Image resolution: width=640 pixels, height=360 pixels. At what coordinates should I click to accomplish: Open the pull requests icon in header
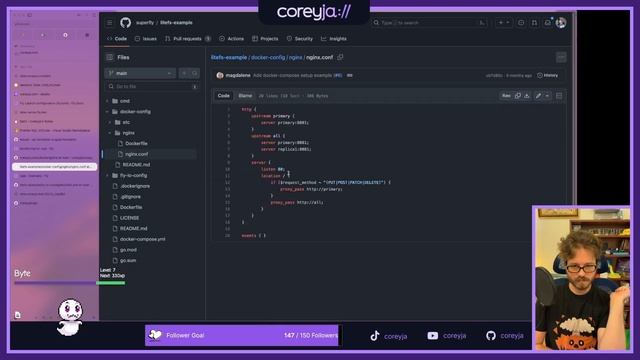pos(534,23)
